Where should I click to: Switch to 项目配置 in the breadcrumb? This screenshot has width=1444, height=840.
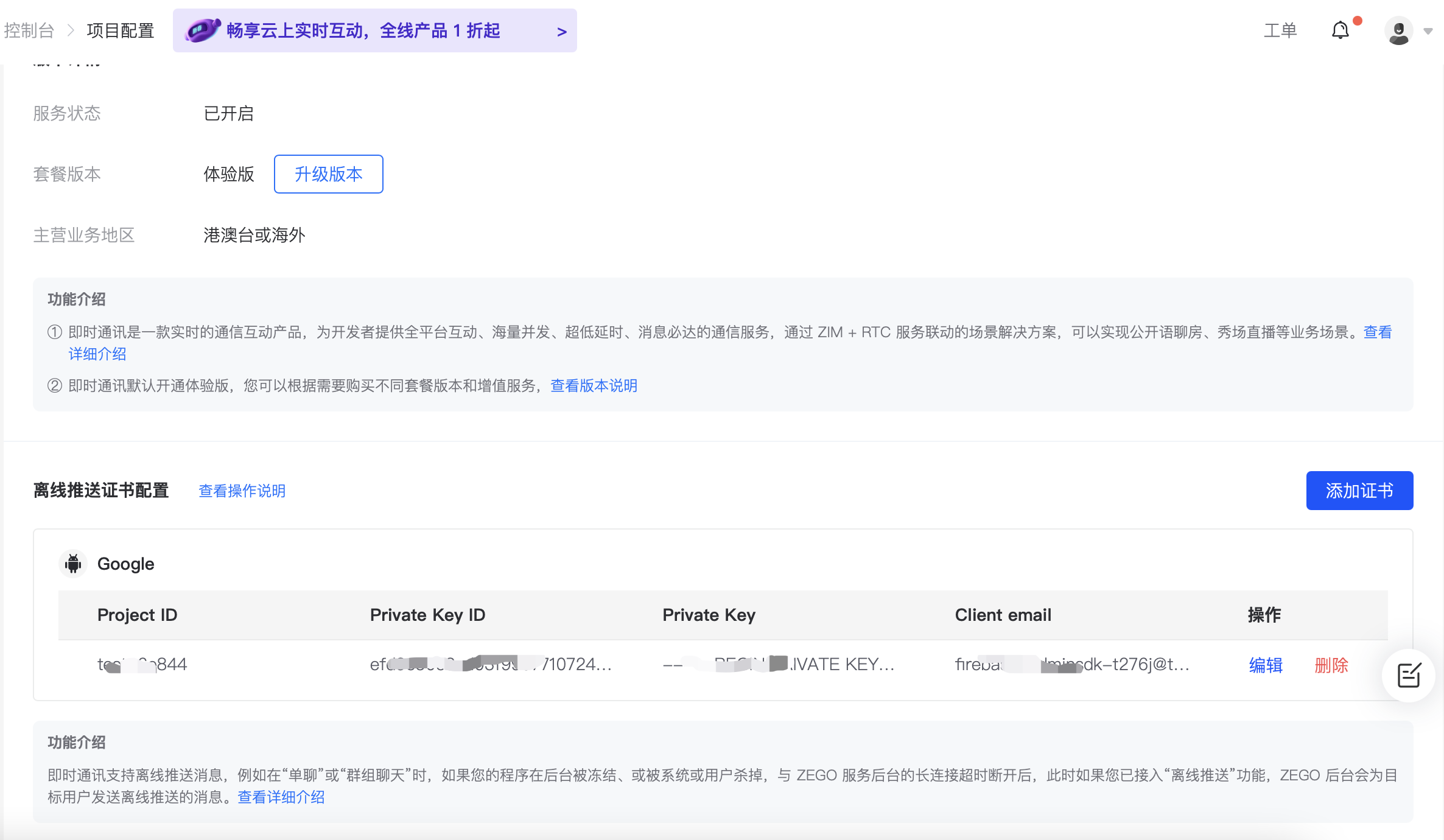coord(119,30)
